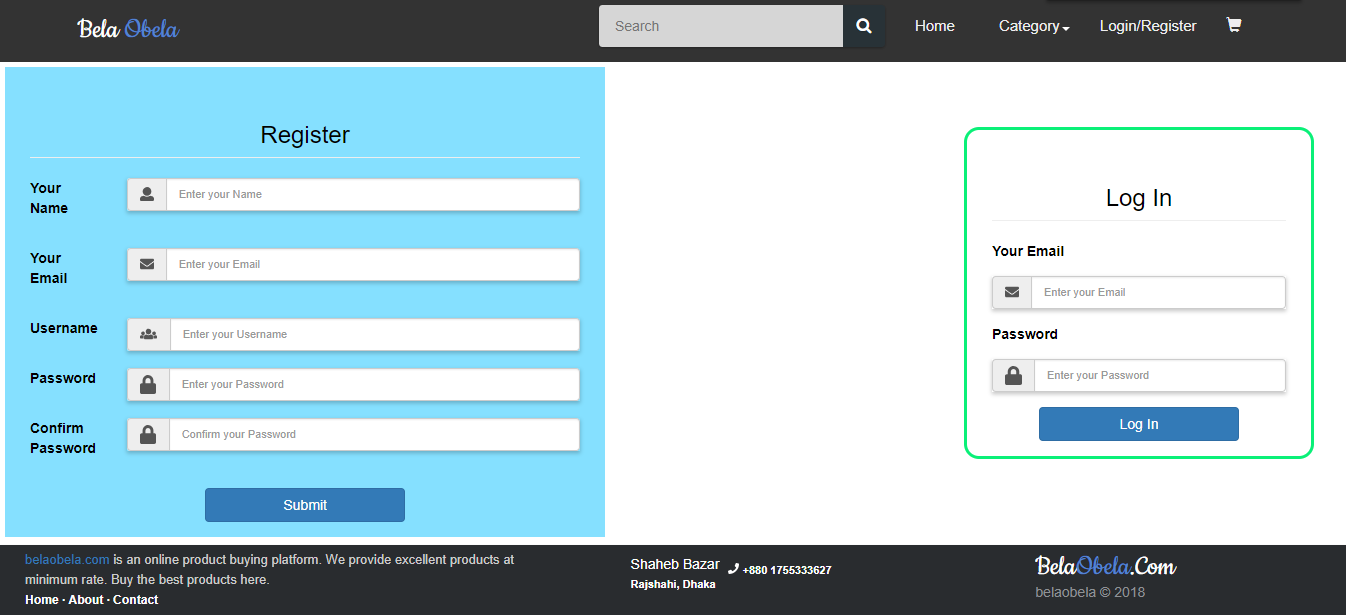This screenshot has height=615, width=1346.
Task: Click padlock icon beside Confirm Password field
Action: (x=148, y=434)
